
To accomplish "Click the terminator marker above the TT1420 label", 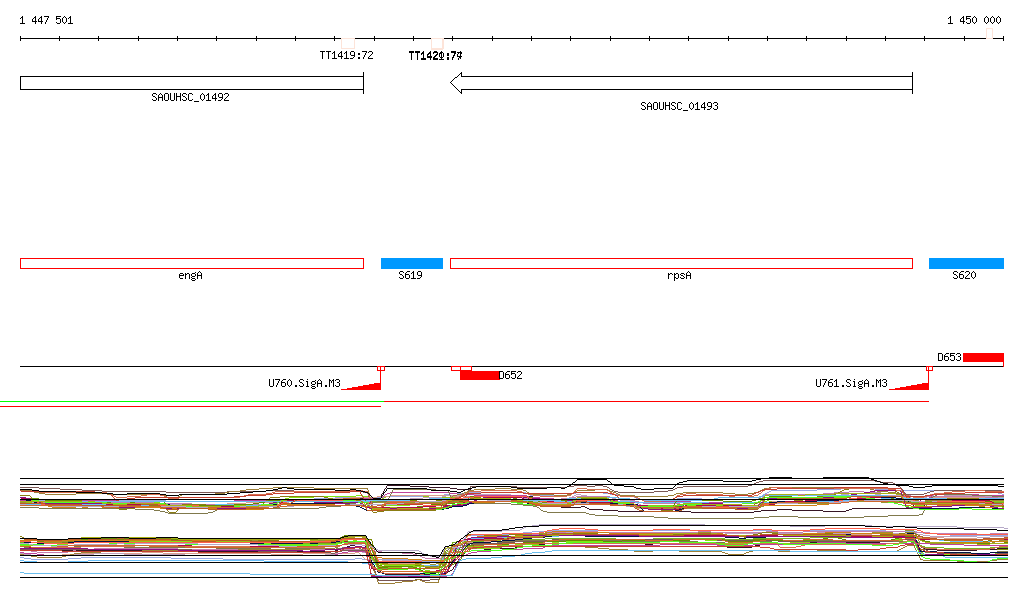I will tap(438, 40).
